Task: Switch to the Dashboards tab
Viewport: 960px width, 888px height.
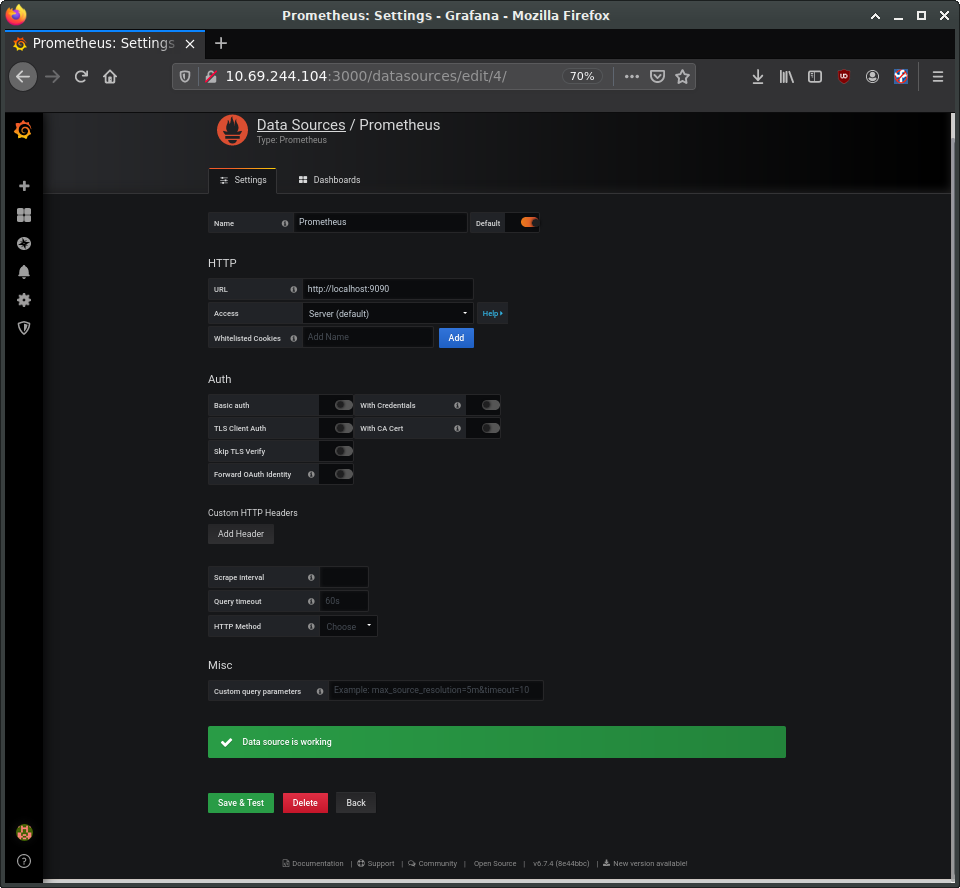Action: click(x=329, y=180)
